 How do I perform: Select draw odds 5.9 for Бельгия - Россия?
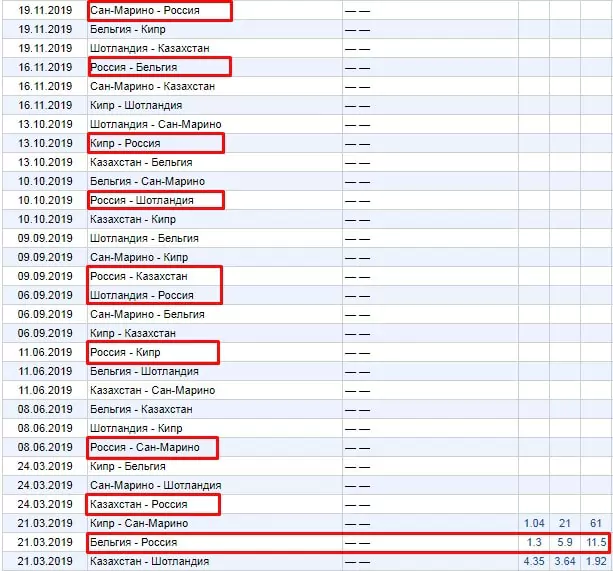point(565,542)
